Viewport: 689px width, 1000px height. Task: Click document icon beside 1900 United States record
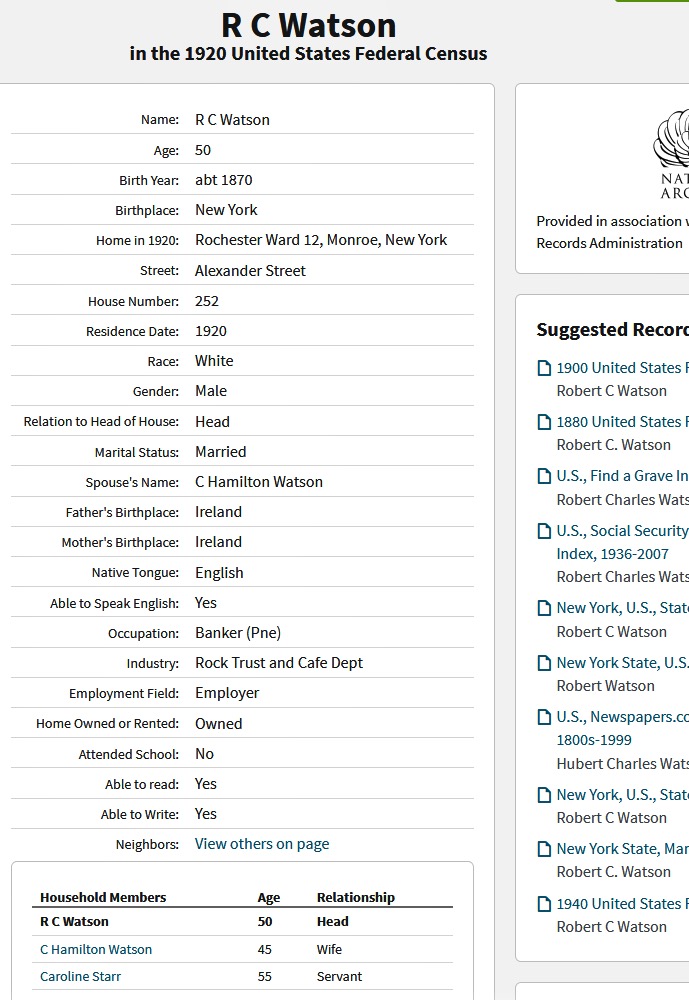tap(544, 368)
